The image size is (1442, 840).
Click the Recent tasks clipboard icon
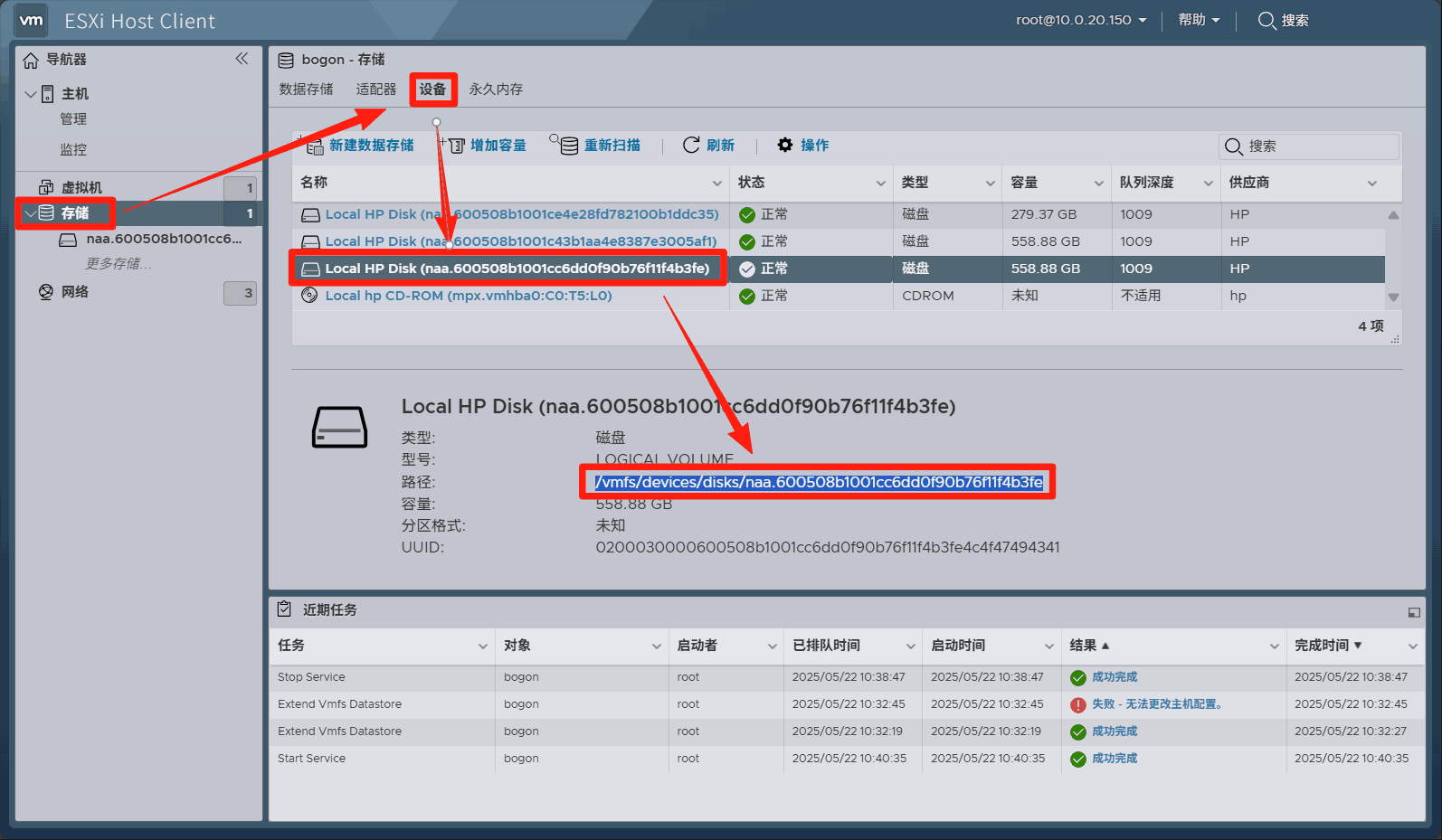click(284, 609)
